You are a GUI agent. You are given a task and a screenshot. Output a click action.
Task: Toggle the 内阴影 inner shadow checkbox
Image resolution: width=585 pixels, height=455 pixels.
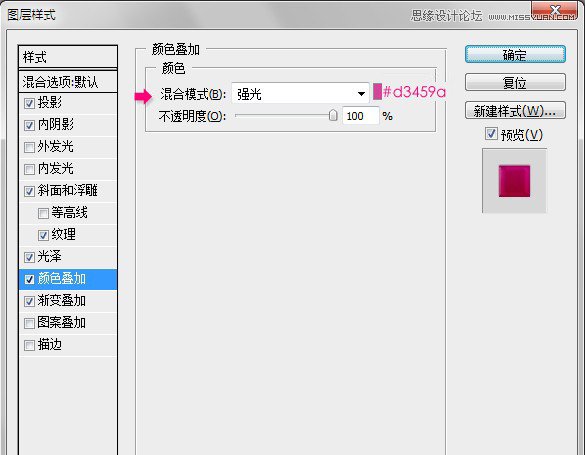(x=29, y=125)
